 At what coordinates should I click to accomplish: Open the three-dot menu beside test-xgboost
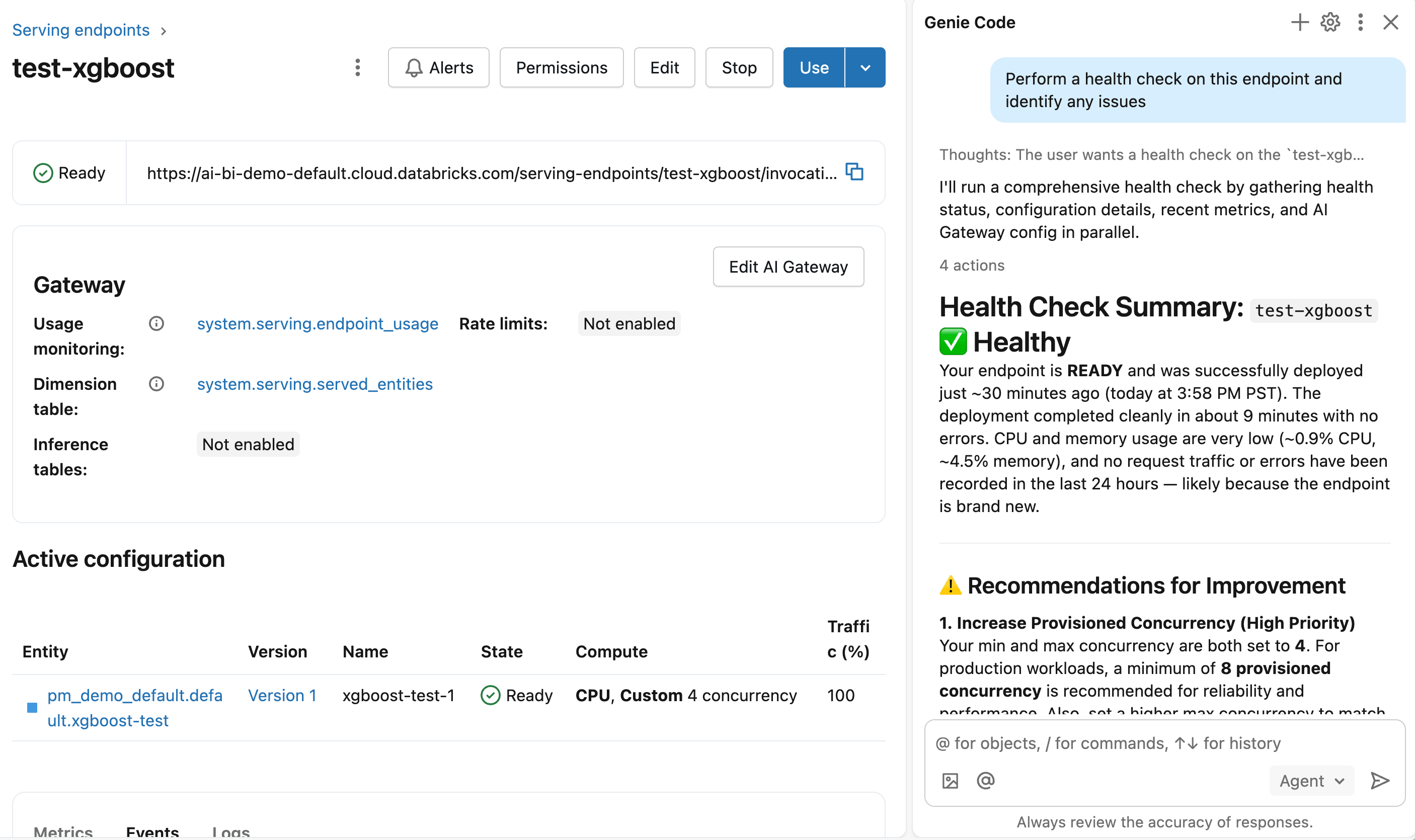coord(358,67)
